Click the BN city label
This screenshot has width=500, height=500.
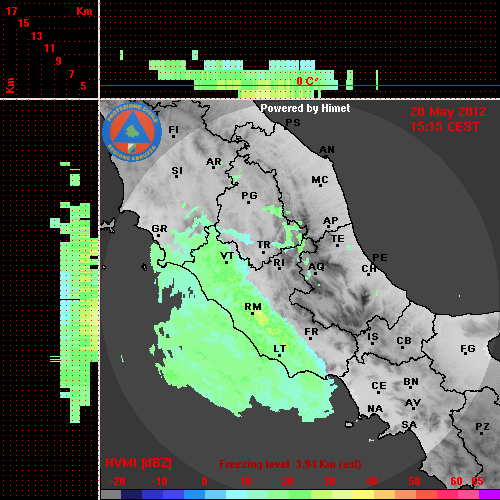point(411,382)
